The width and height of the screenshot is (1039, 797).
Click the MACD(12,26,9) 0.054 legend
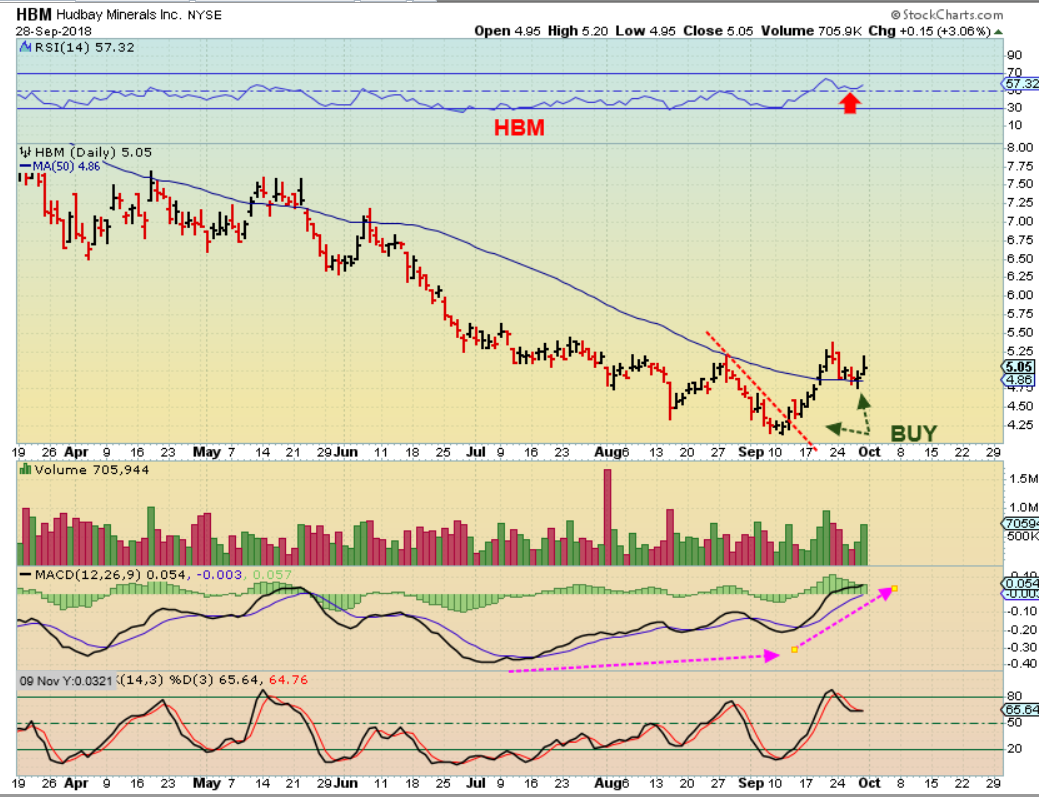point(110,574)
